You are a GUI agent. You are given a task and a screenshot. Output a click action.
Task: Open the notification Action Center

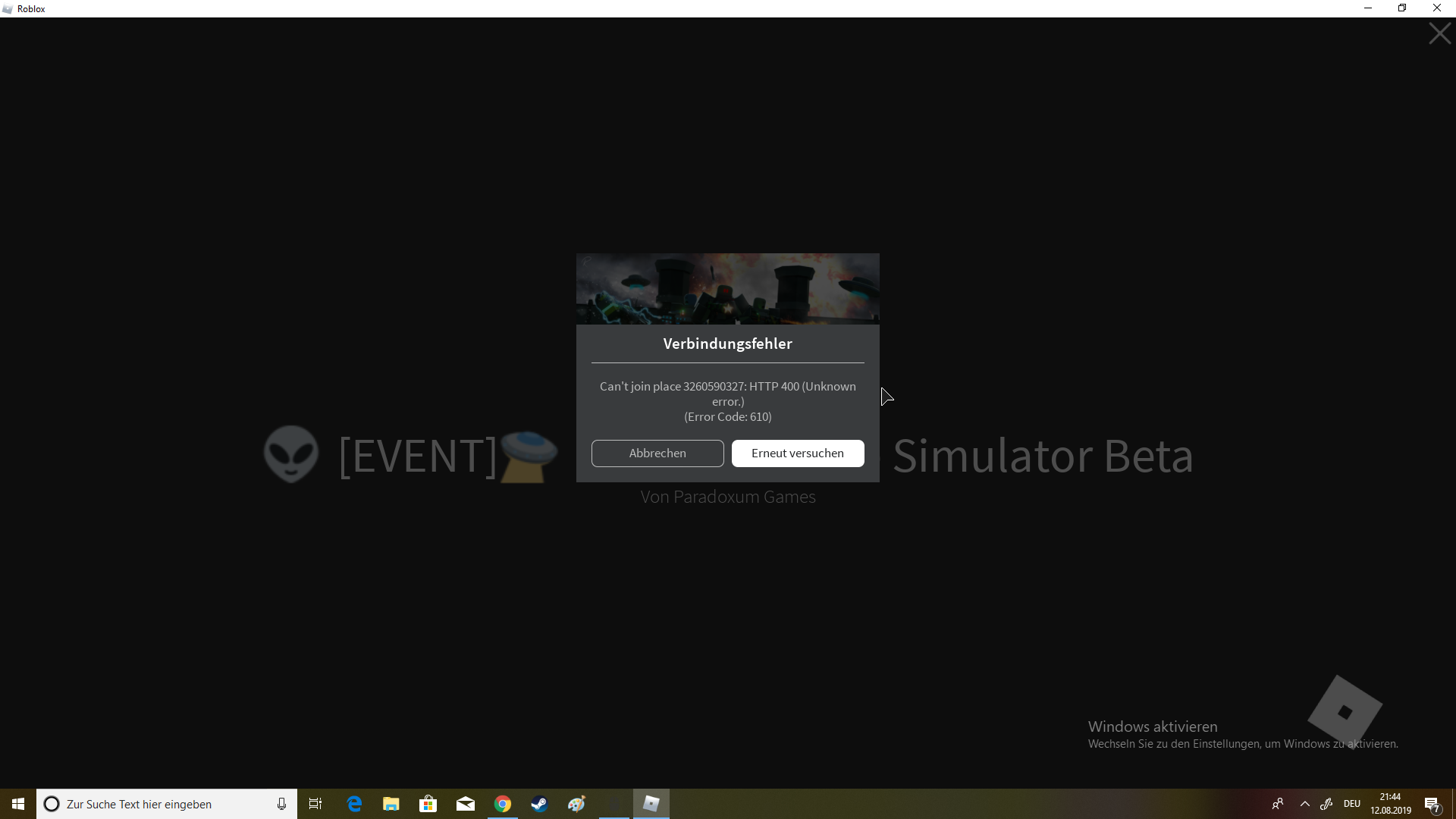click(1432, 804)
